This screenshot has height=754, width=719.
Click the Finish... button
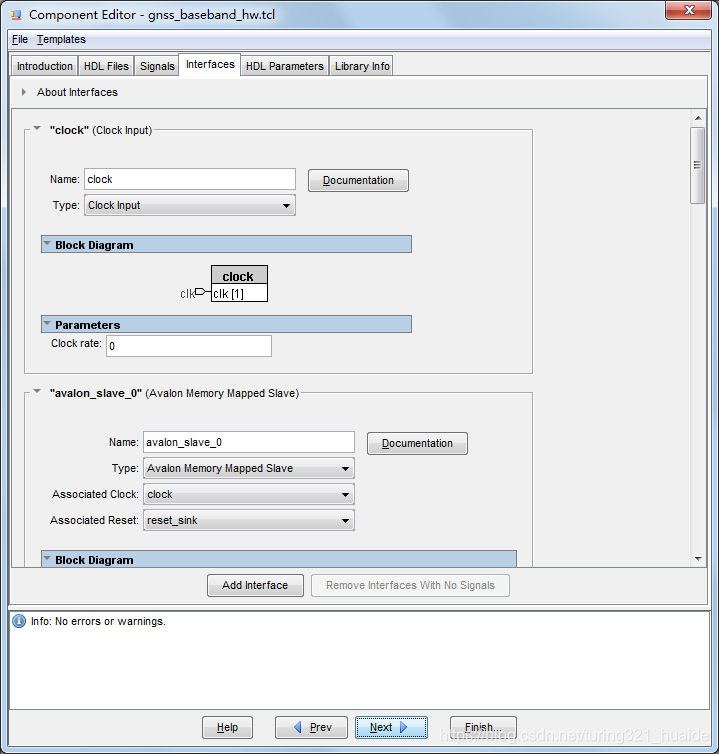point(483,728)
